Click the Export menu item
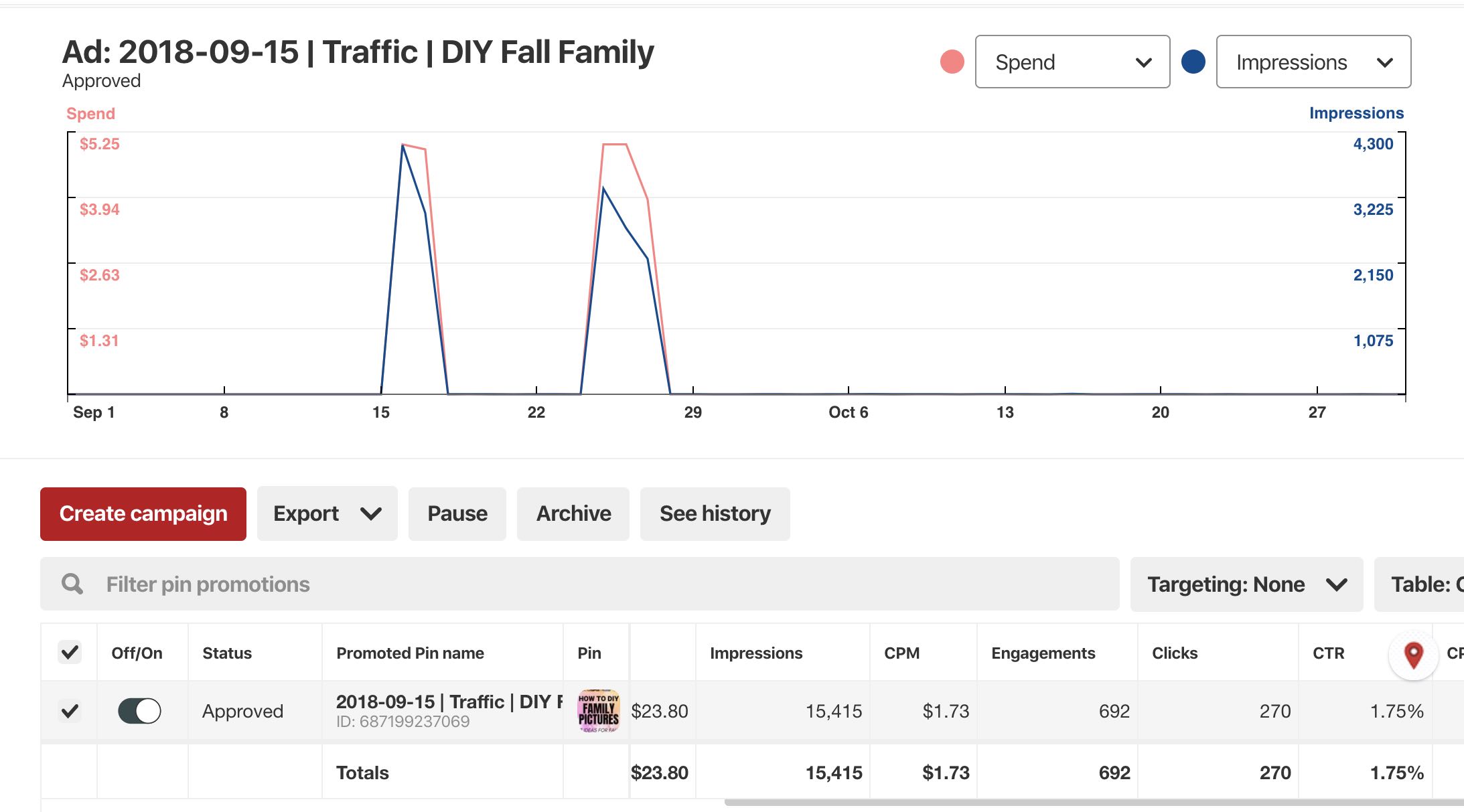Screen dimensions: 1464x812 pyautogui.click(x=324, y=514)
